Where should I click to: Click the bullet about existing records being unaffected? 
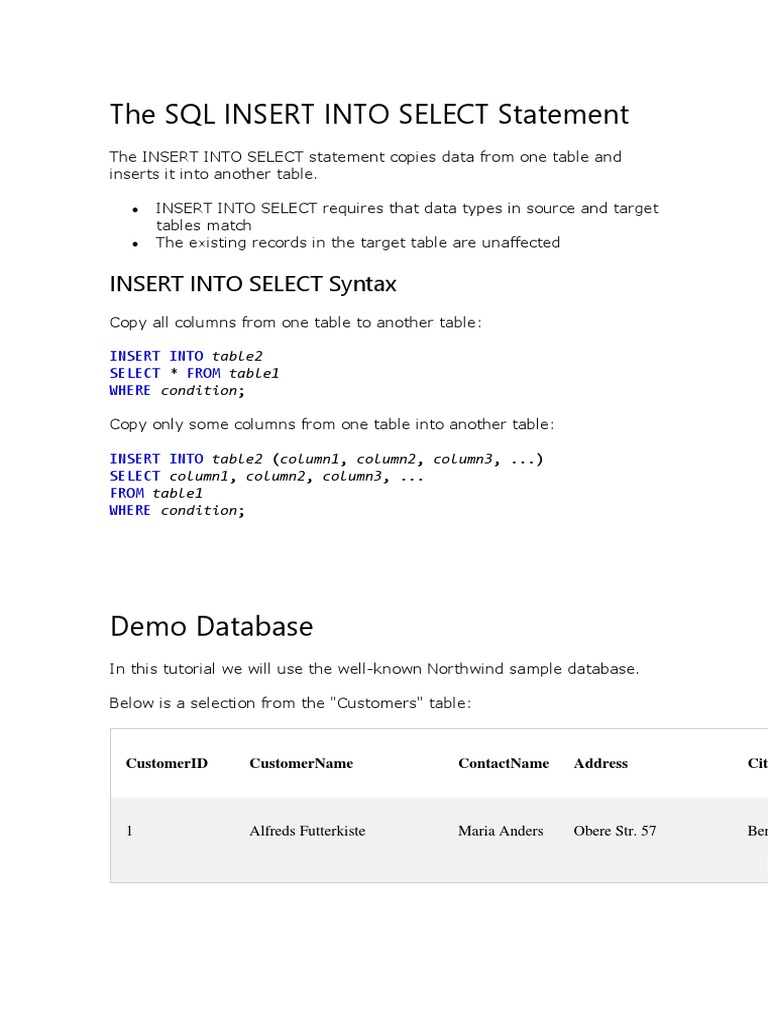[357, 242]
